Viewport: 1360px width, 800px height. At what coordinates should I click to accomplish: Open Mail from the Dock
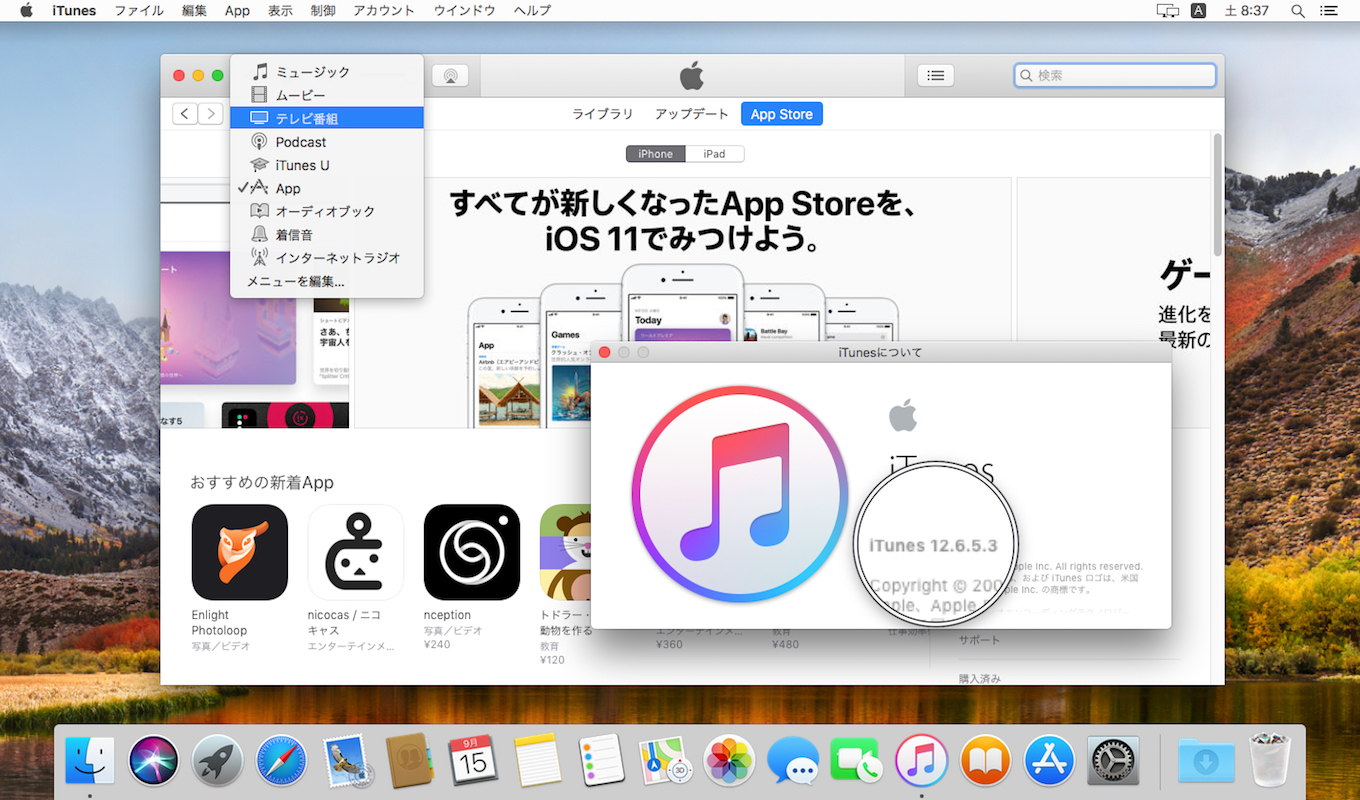[346, 760]
